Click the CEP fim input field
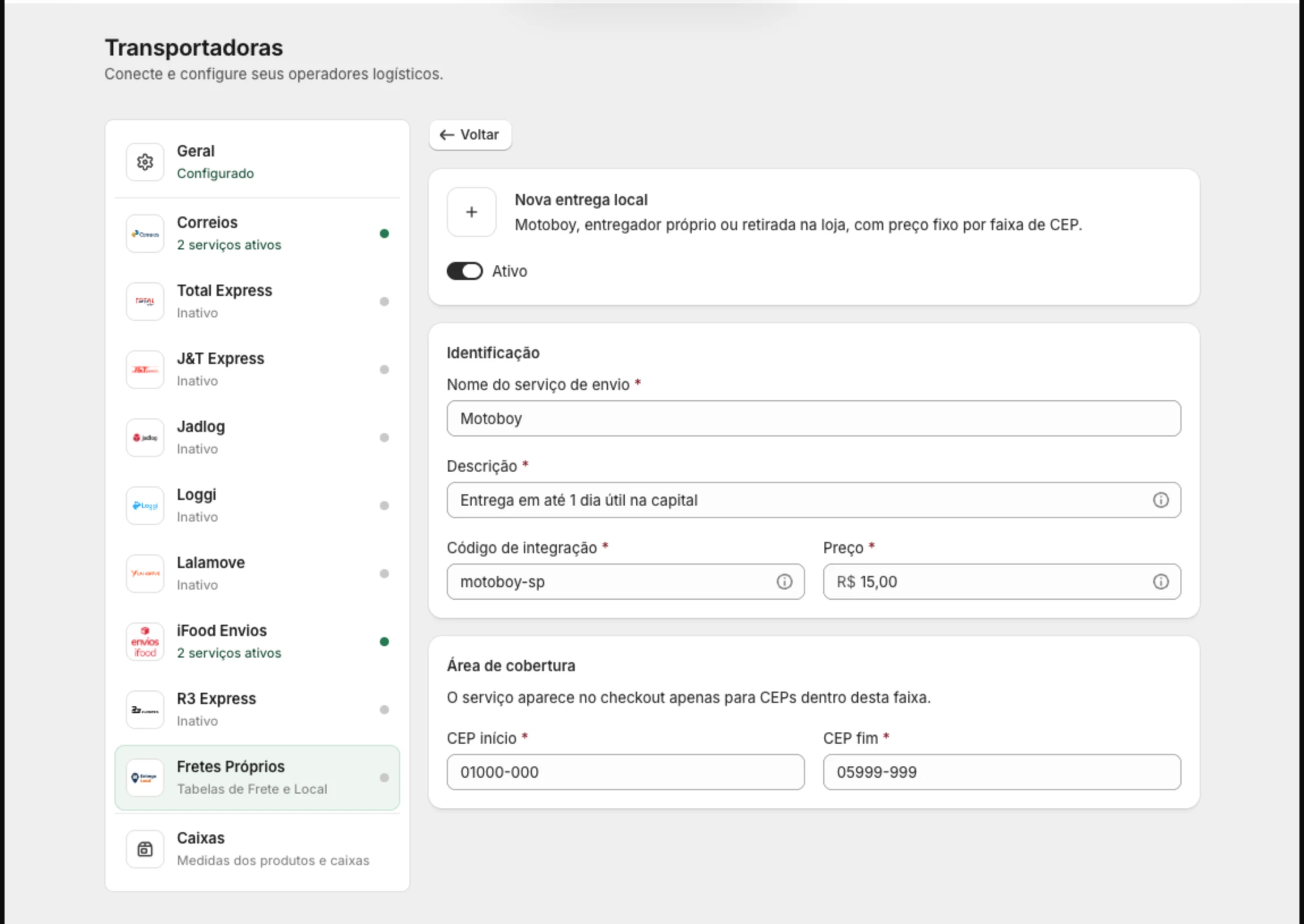Viewport: 1304px width, 924px height. (x=1002, y=773)
